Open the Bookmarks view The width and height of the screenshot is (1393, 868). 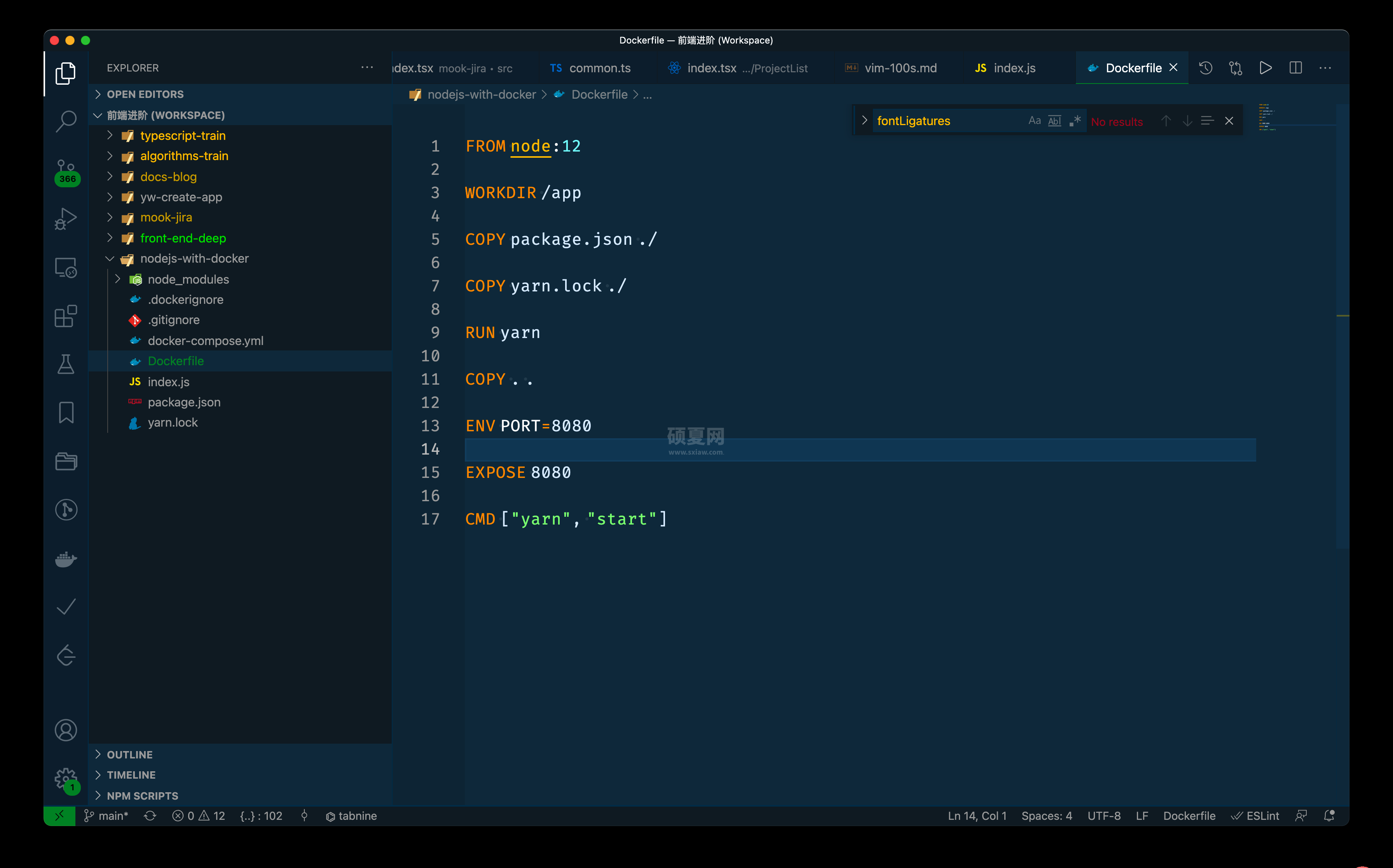pos(65,412)
